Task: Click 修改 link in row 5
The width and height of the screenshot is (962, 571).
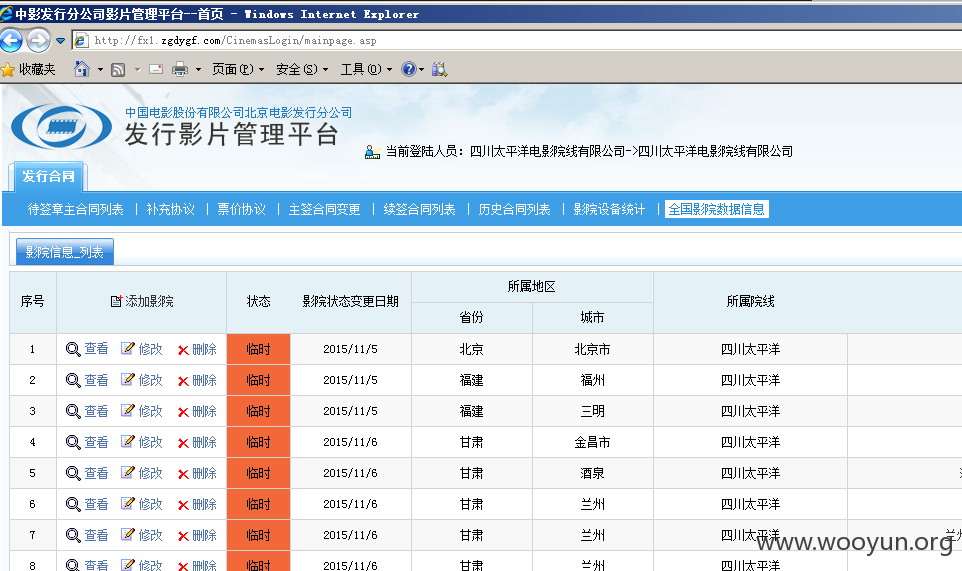Action: coord(150,473)
